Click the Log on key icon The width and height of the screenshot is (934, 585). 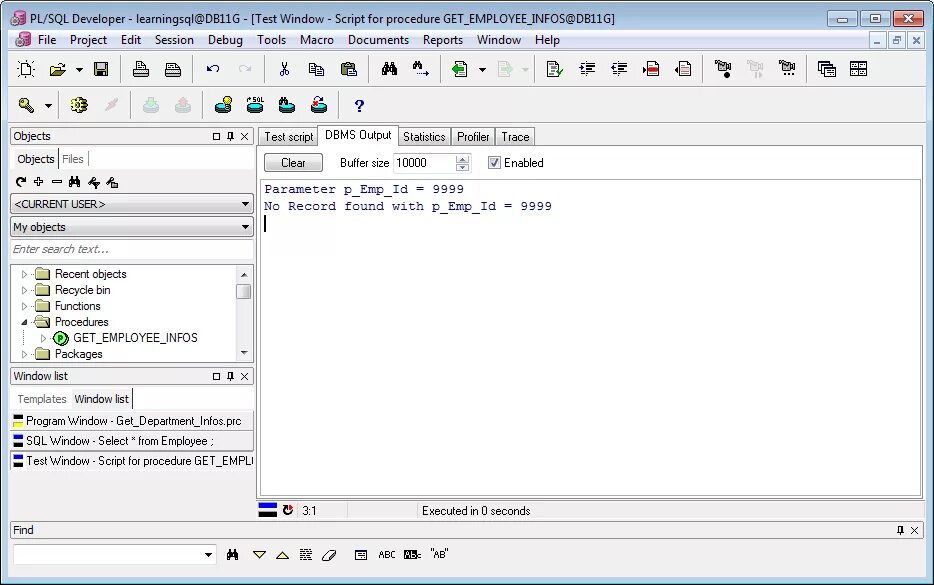(26, 105)
